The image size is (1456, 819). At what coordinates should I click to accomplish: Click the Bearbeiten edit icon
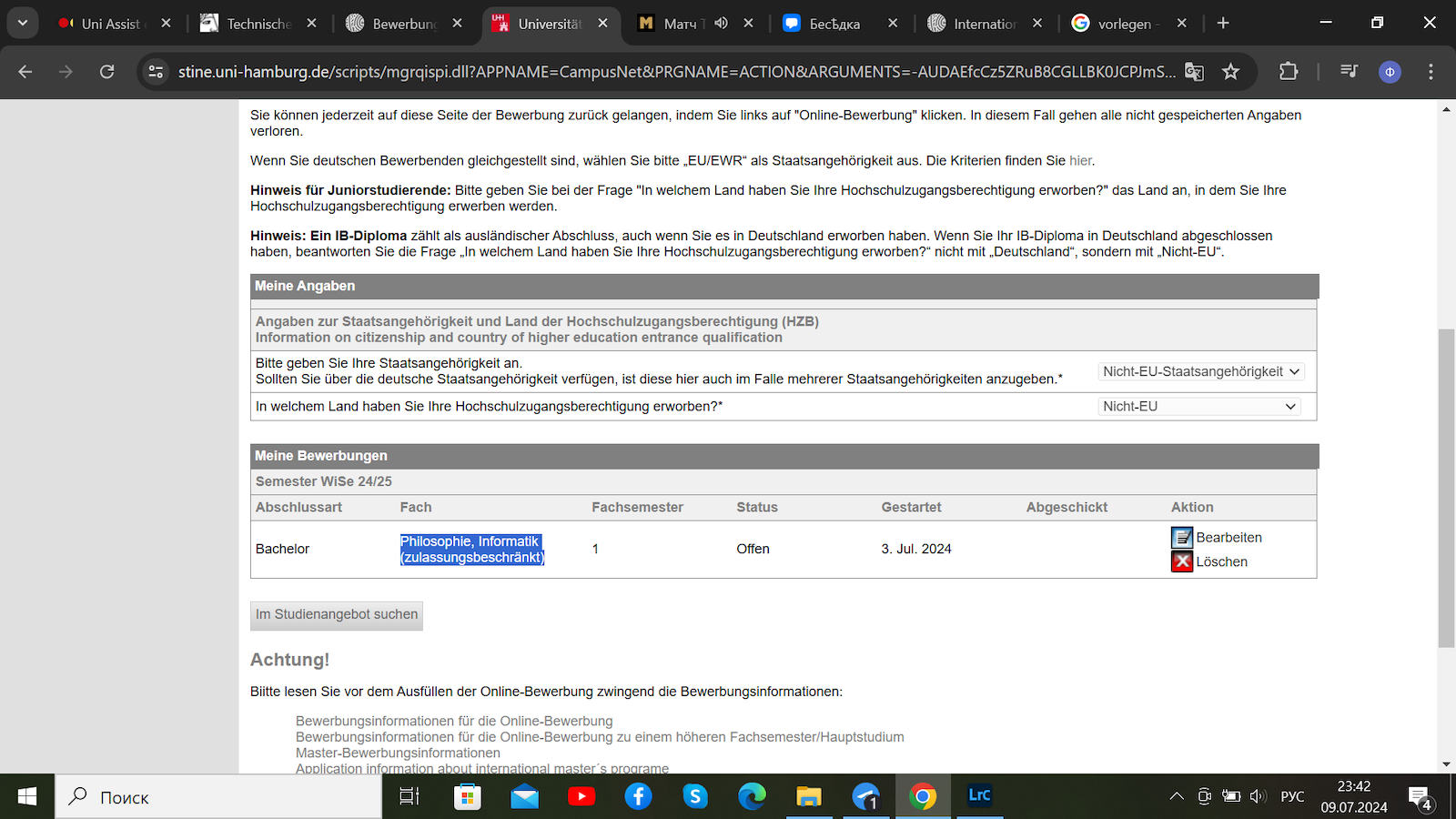click(x=1181, y=538)
